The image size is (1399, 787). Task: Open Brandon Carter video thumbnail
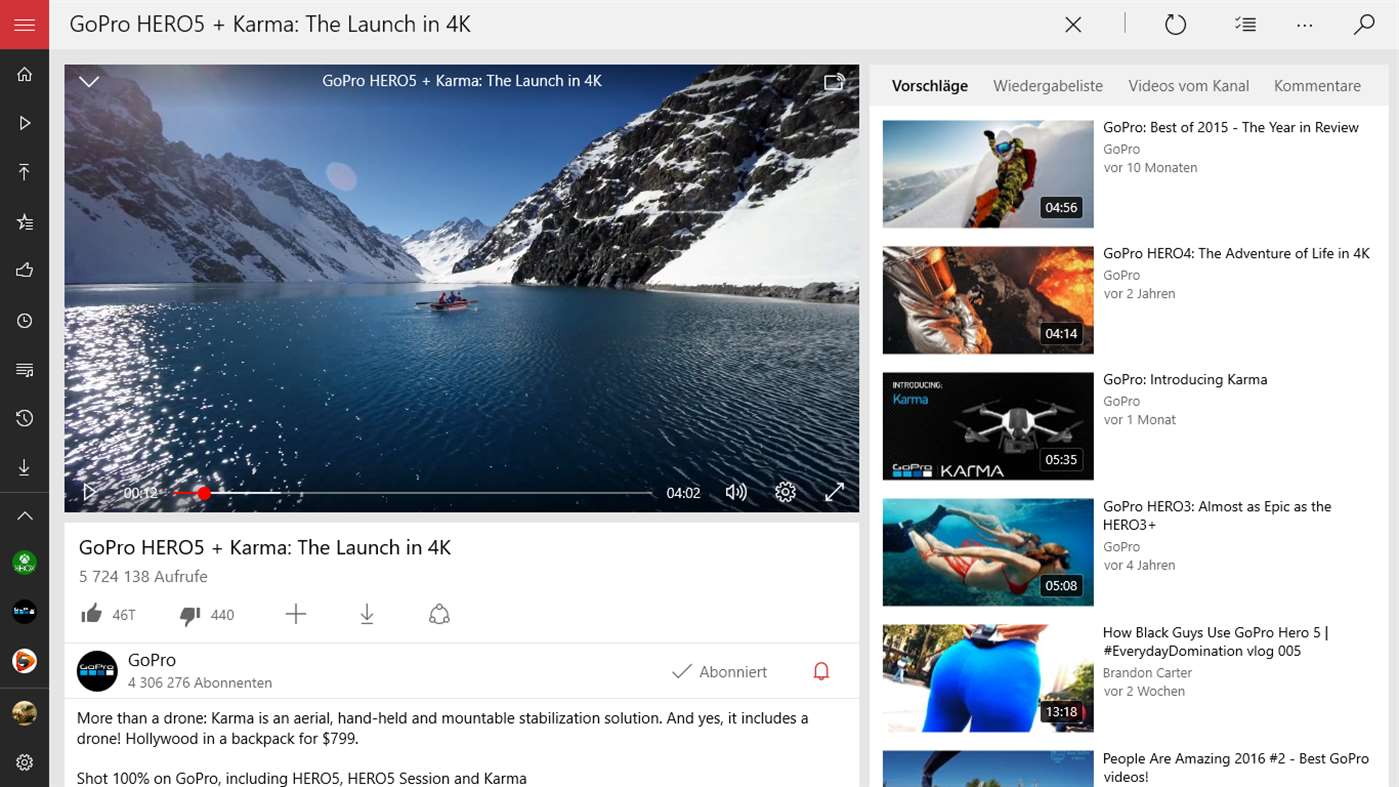pyautogui.click(x=988, y=678)
